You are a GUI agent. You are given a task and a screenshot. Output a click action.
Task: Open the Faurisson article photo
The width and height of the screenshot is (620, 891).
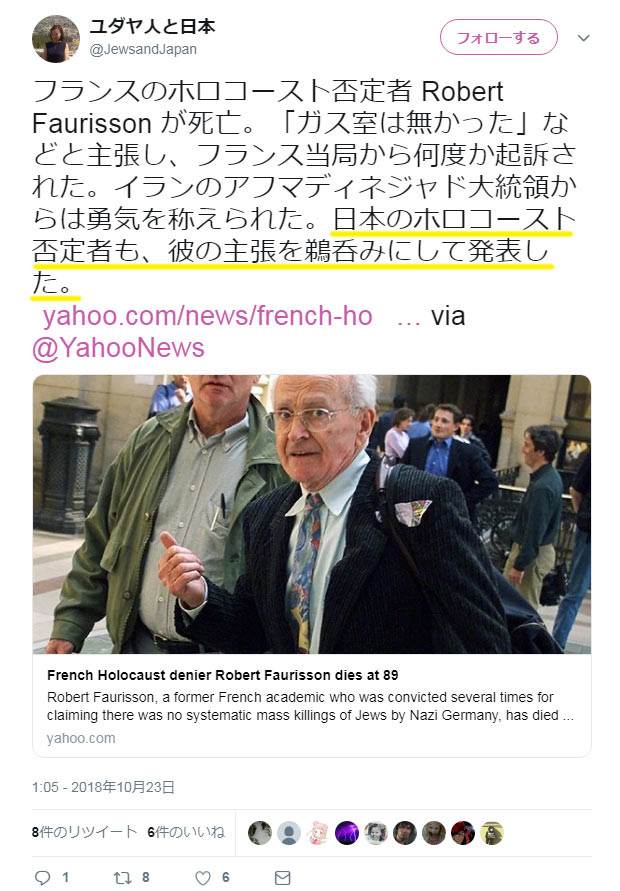pos(311,514)
